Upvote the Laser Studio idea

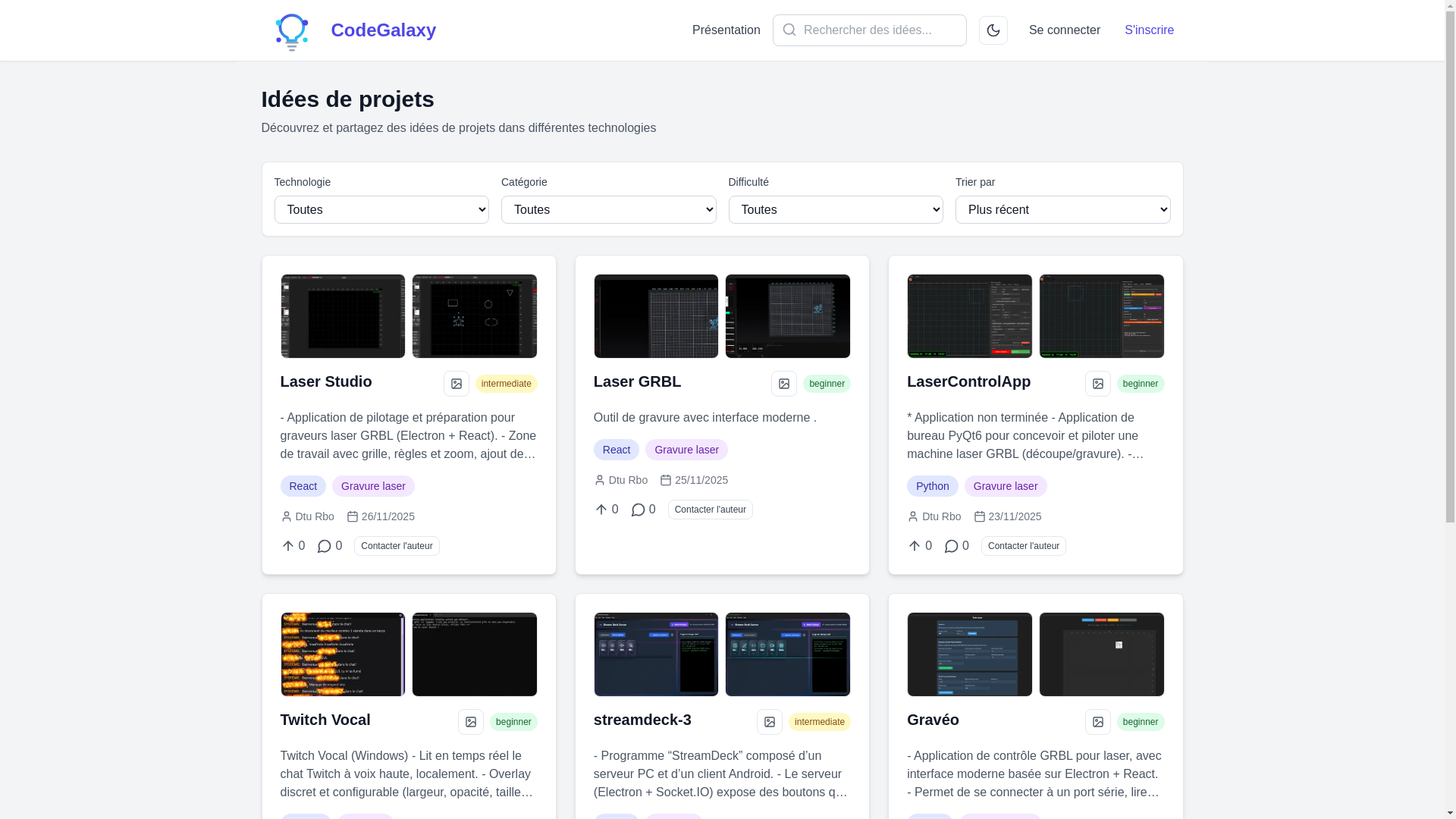(293, 546)
